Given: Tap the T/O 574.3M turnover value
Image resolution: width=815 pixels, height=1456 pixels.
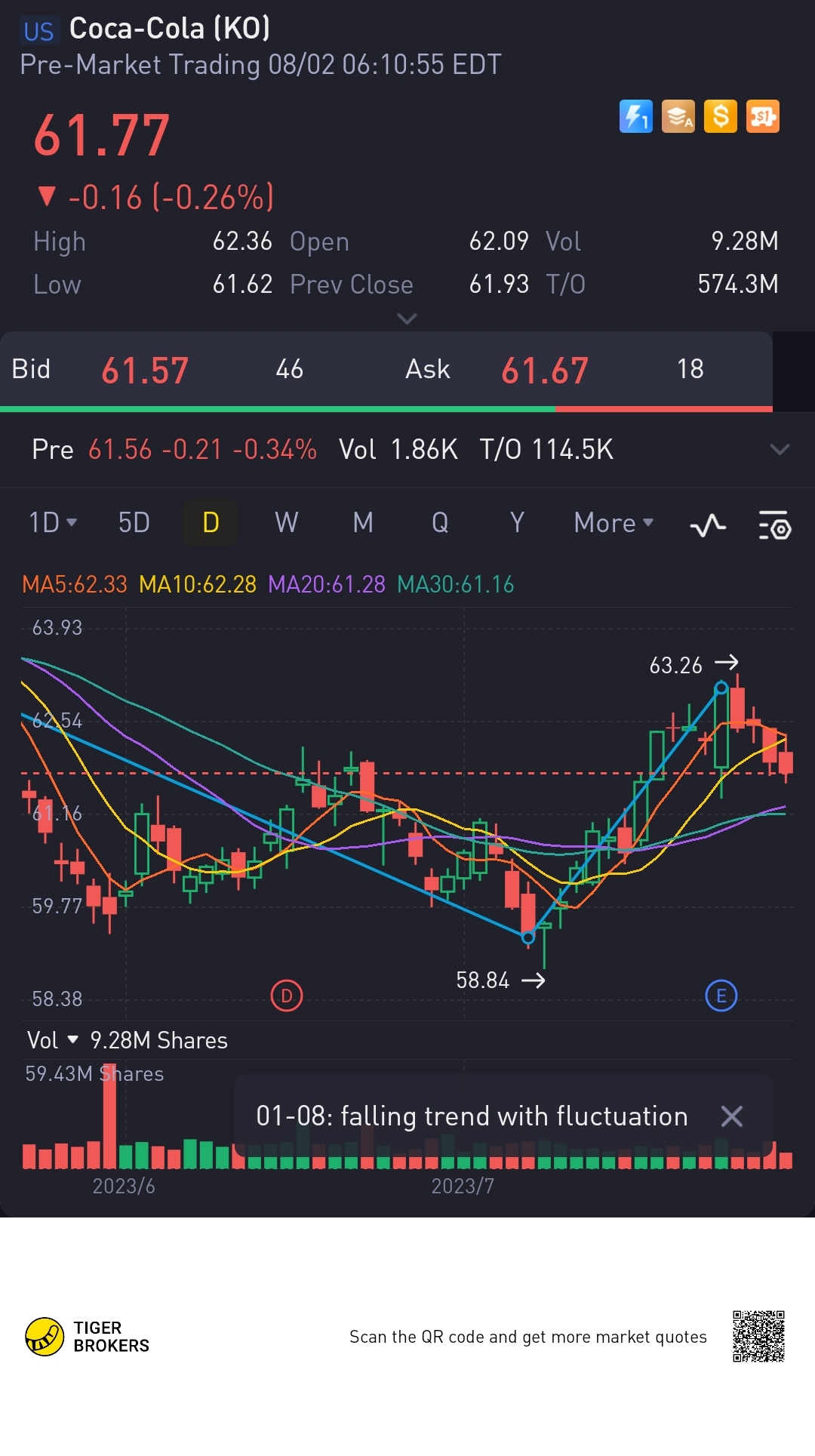Looking at the screenshot, I should (x=737, y=285).
